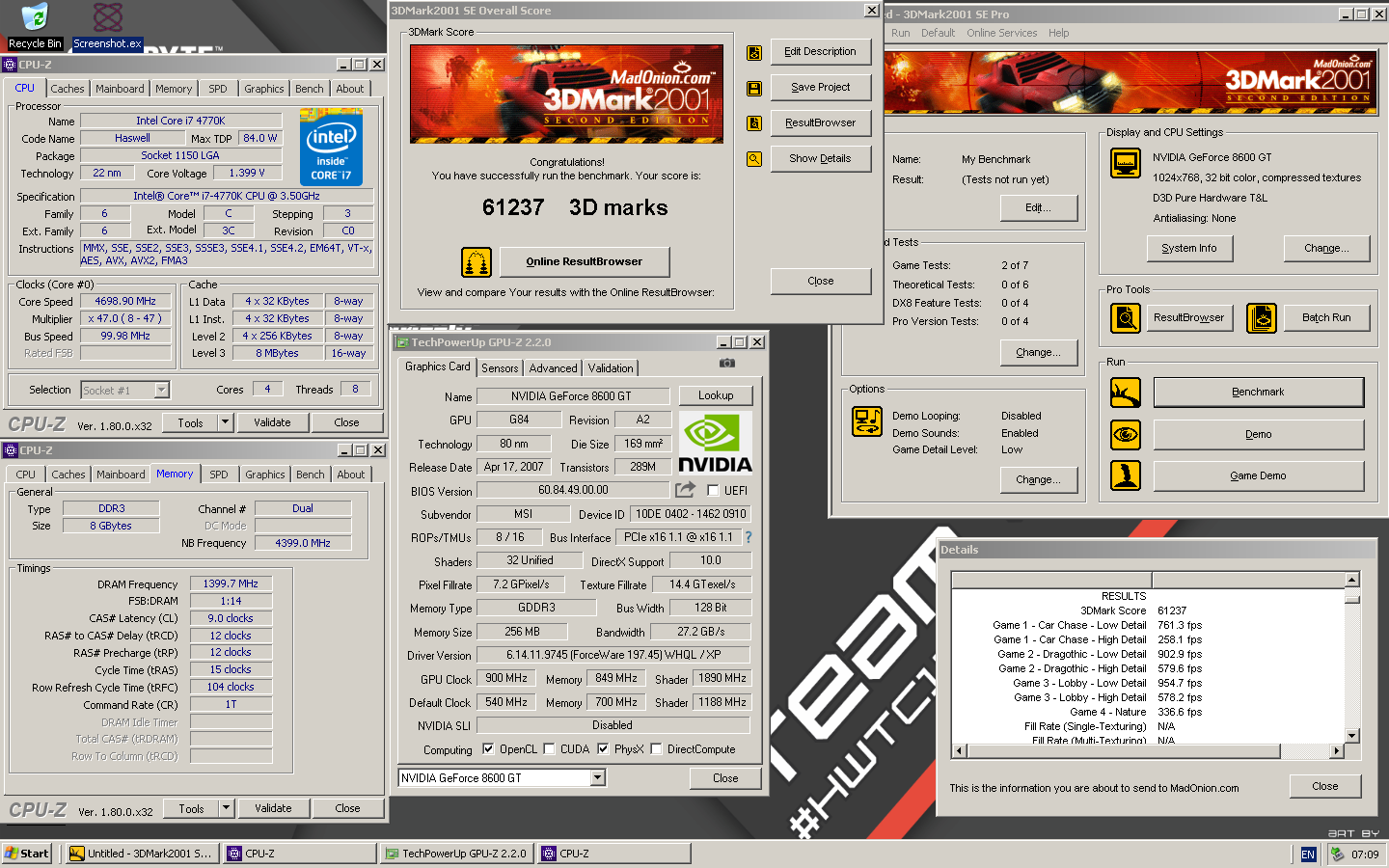Toggle the PhysX checkbox
The height and width of the screenshot is (868, 1389).
pos(603,749)
